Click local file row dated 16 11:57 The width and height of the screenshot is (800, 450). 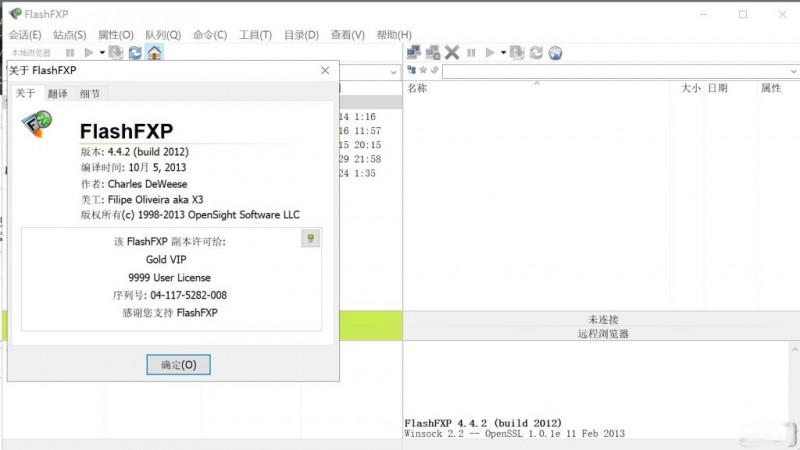360,131
